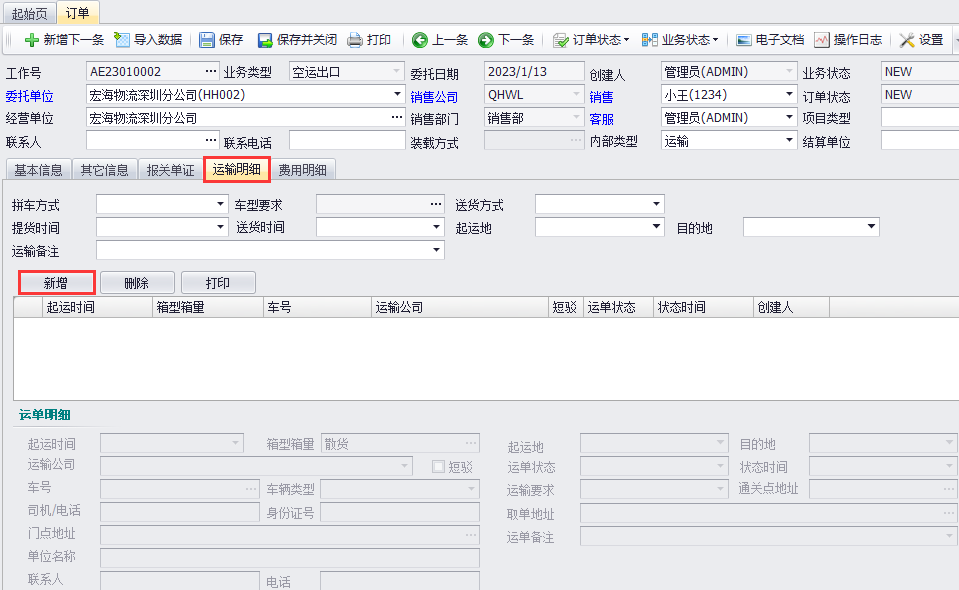Expand the 提货时间 dropdown

point(220,227)
